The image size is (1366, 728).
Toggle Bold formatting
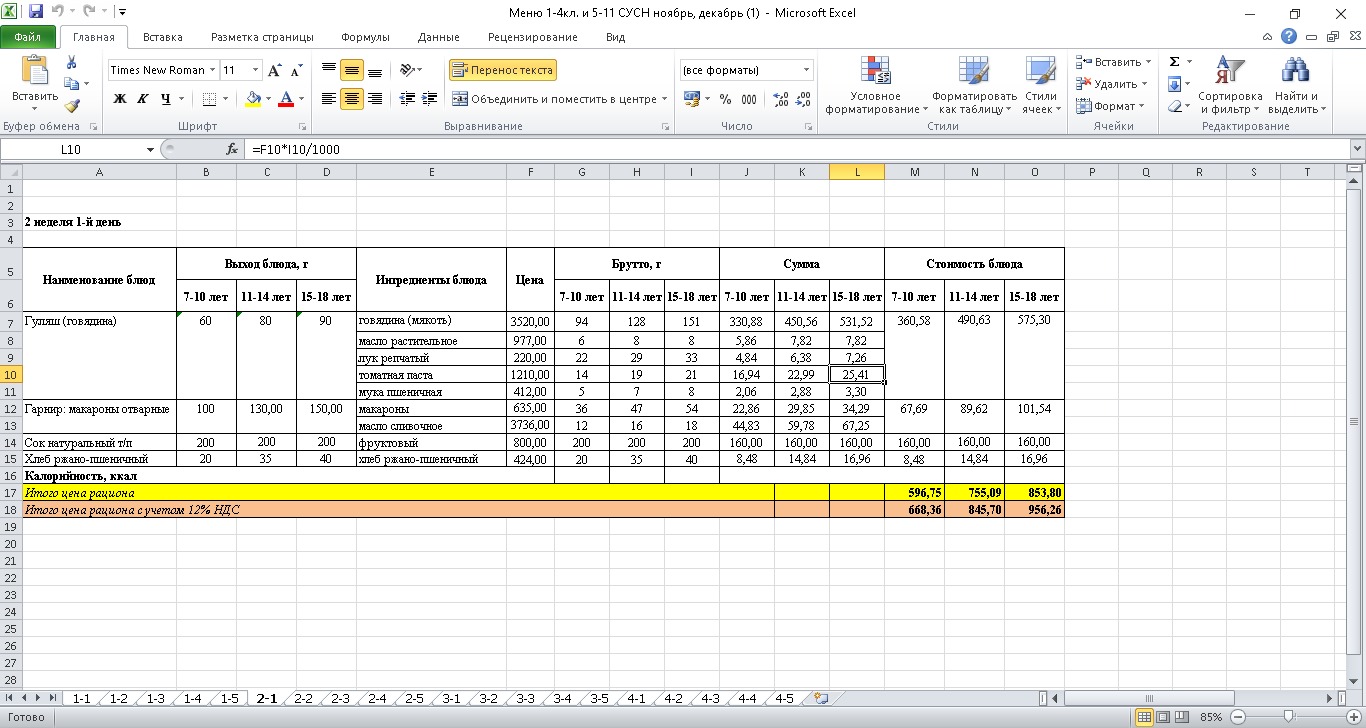120,99
